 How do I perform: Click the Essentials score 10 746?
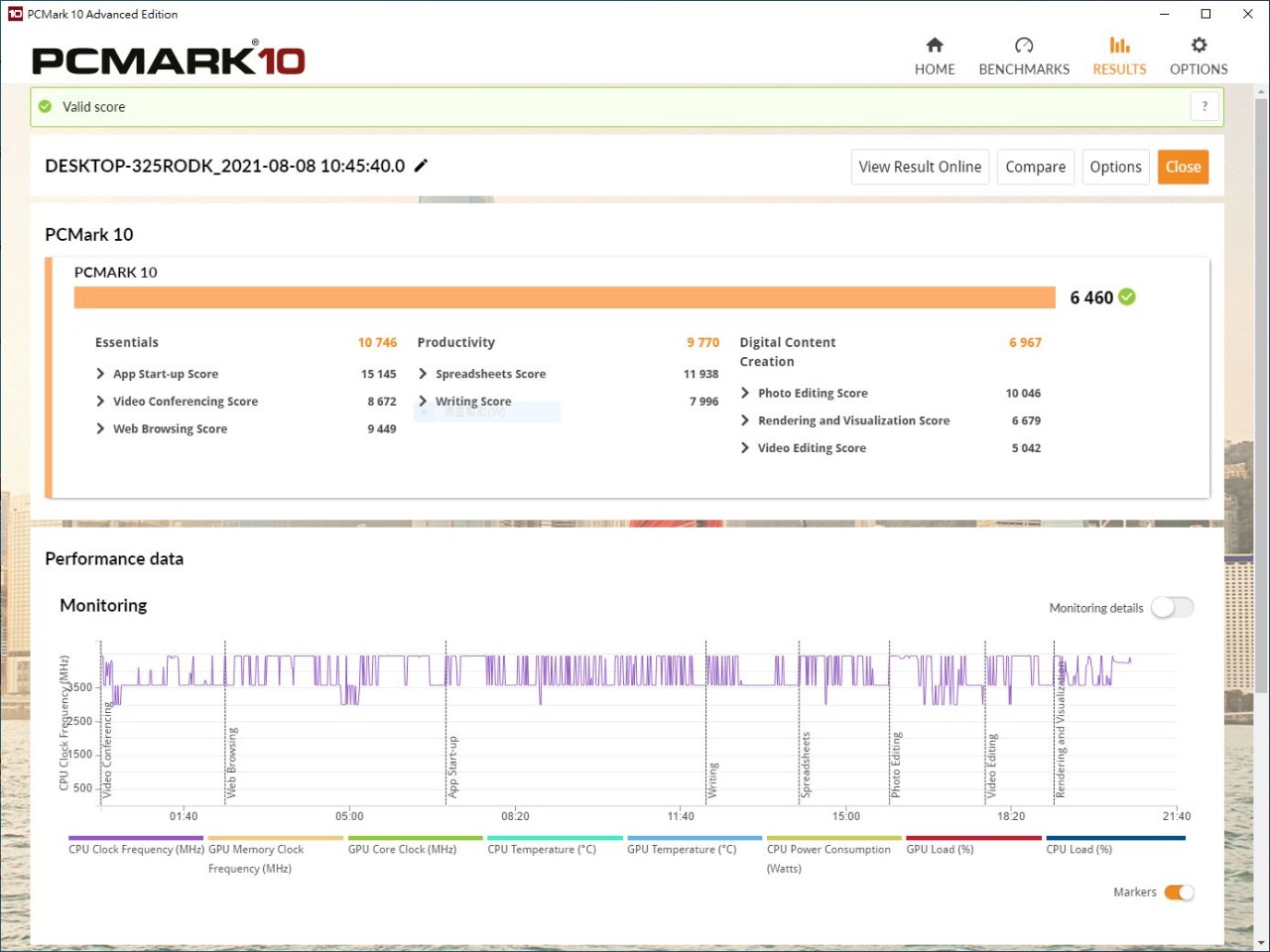pos(377,342)
